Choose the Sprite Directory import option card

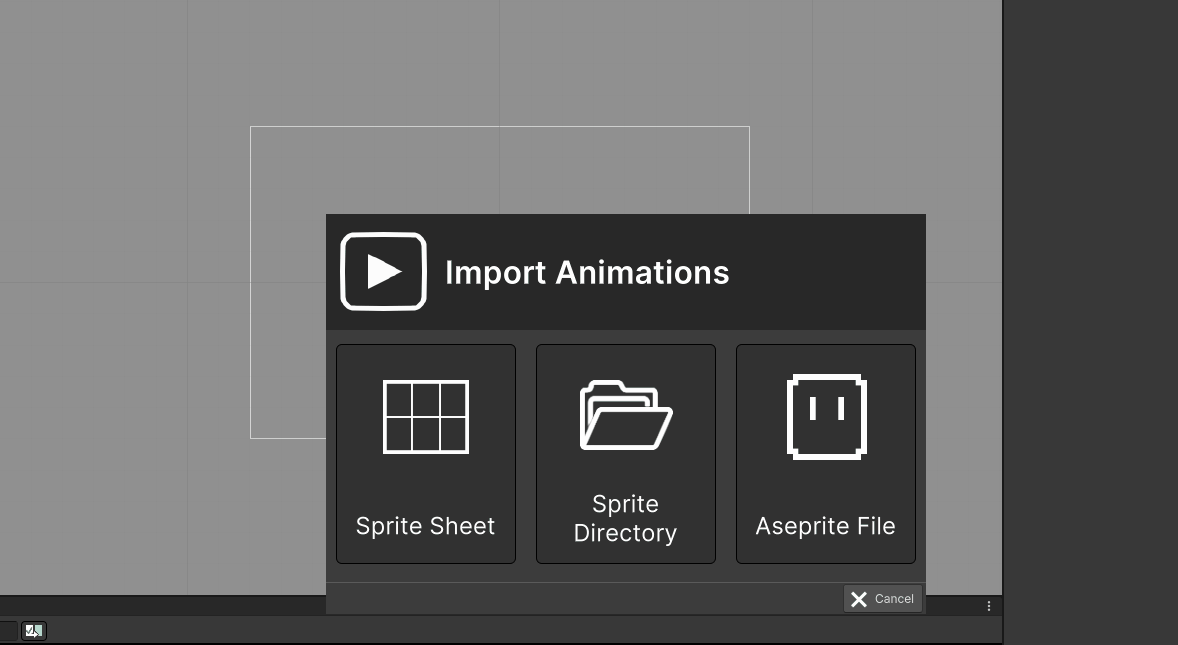[626, 454]
